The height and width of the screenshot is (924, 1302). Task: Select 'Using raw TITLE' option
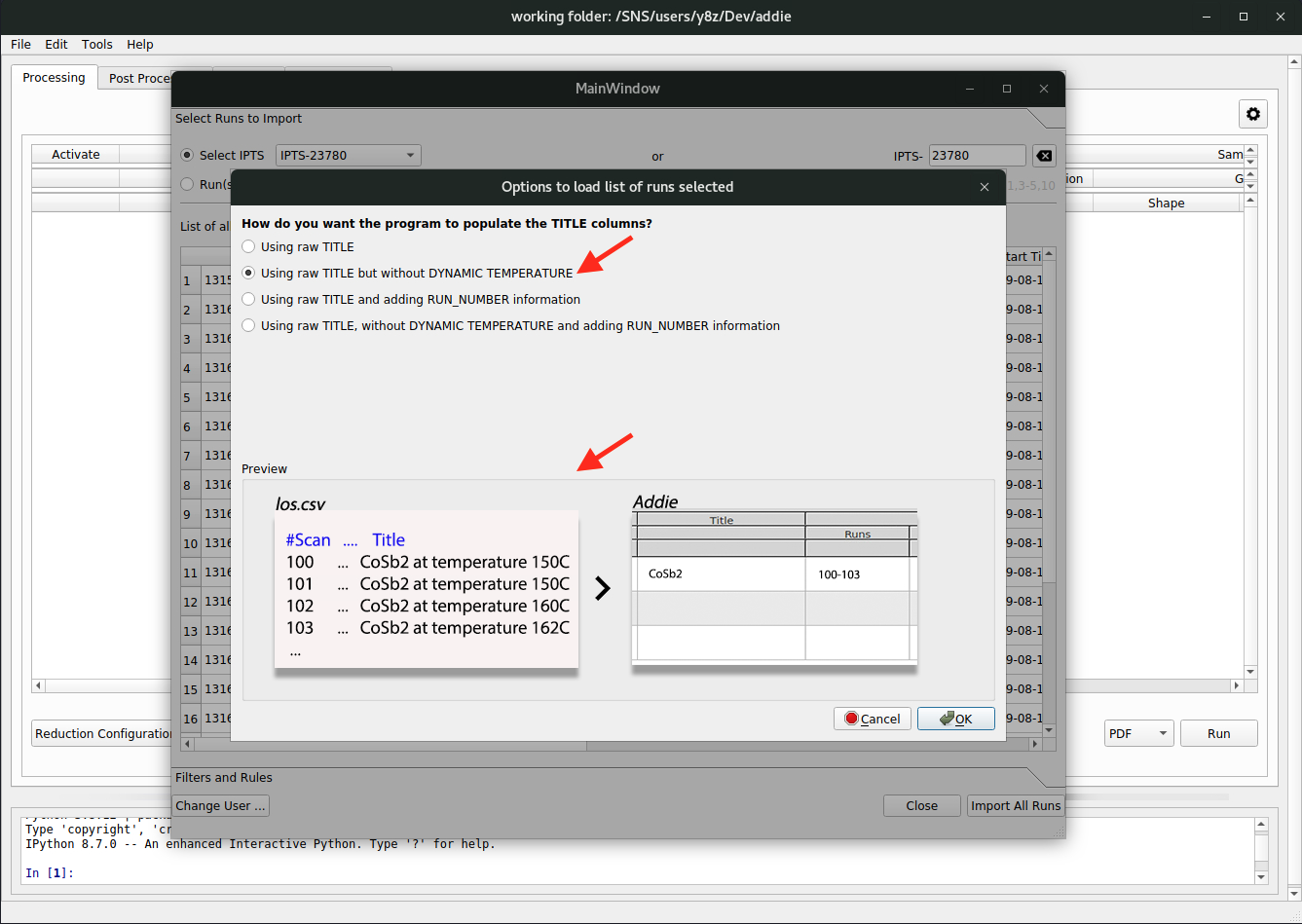tap(249, 247)
